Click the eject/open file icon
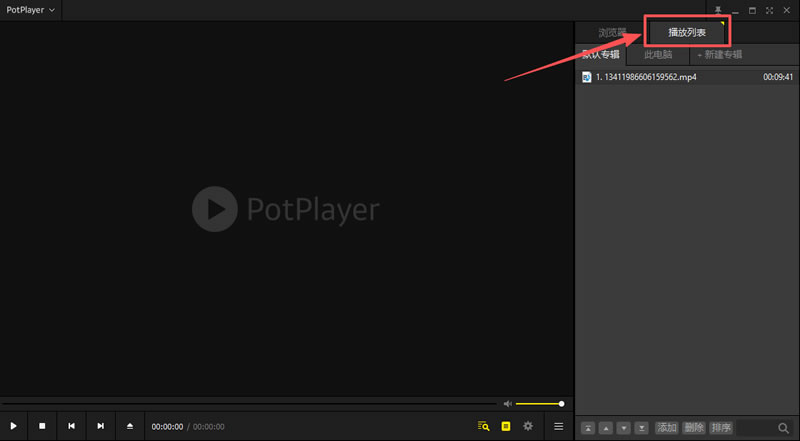This screenshot has height=441, width=800. coord(130,426)
